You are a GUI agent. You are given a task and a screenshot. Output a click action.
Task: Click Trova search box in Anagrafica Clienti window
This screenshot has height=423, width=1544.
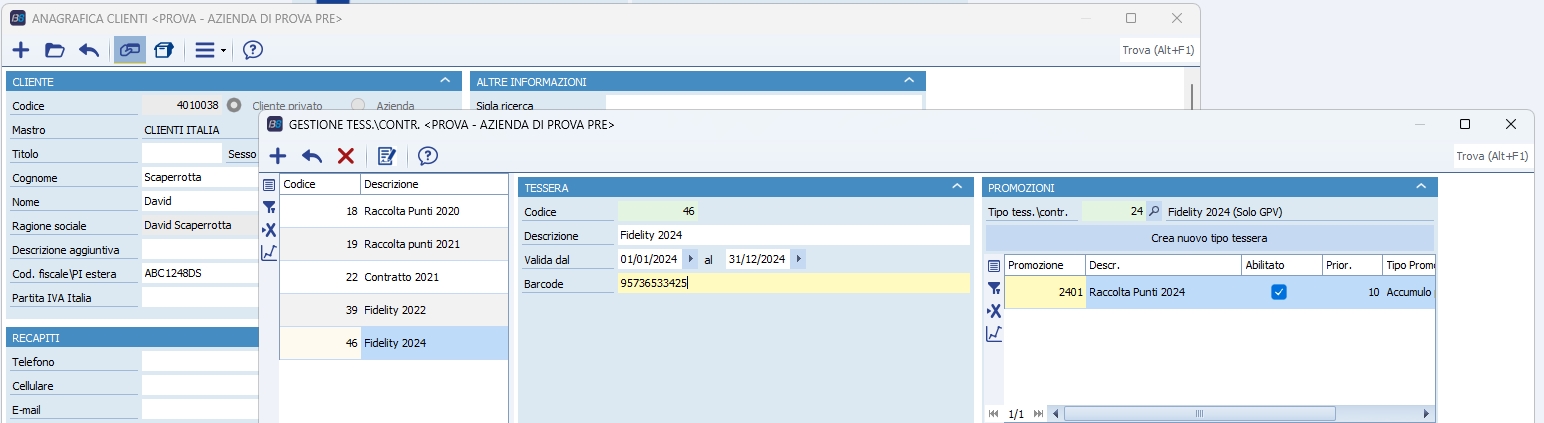1157,50
